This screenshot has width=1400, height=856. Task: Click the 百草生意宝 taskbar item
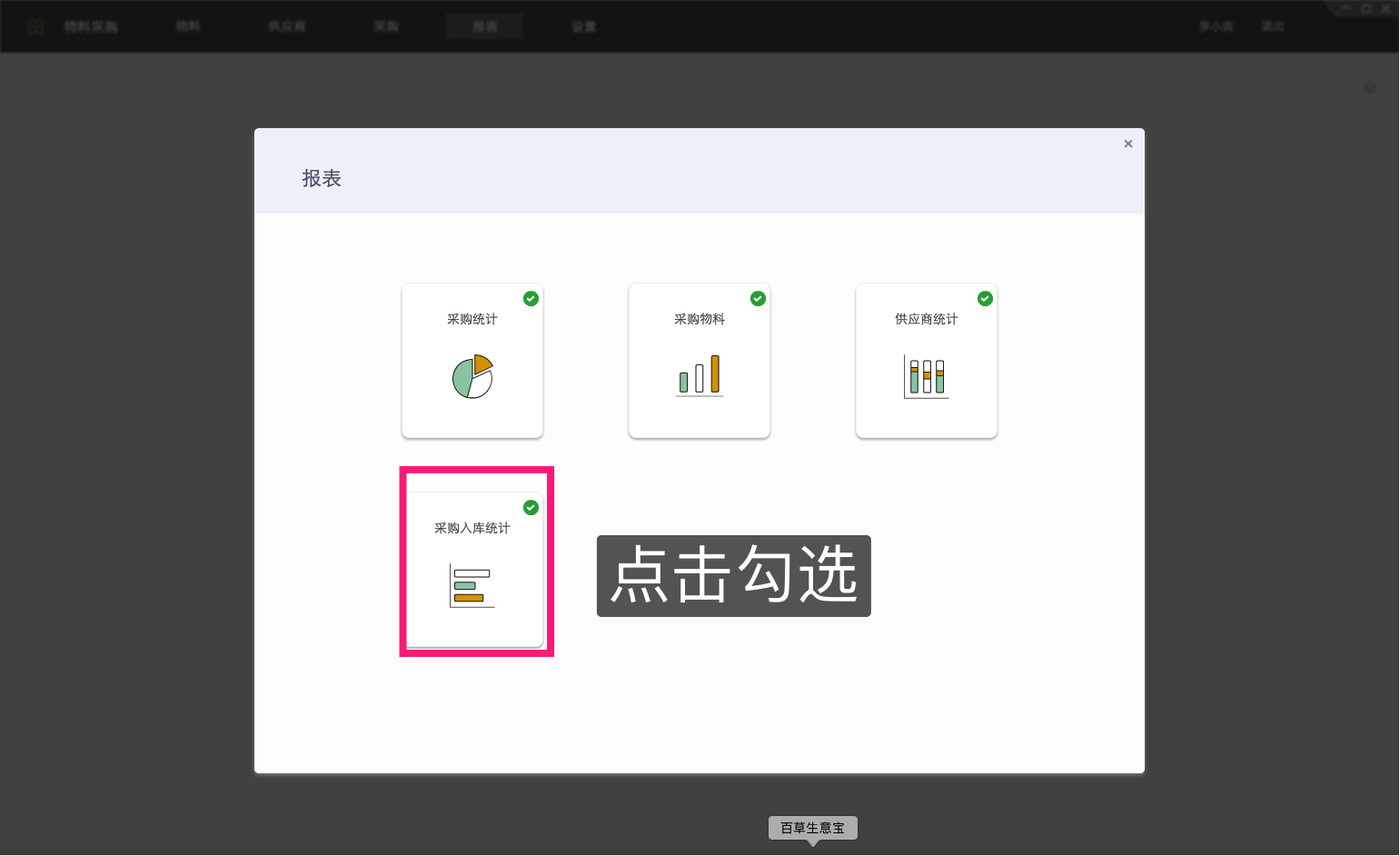[x=812, y=827]
